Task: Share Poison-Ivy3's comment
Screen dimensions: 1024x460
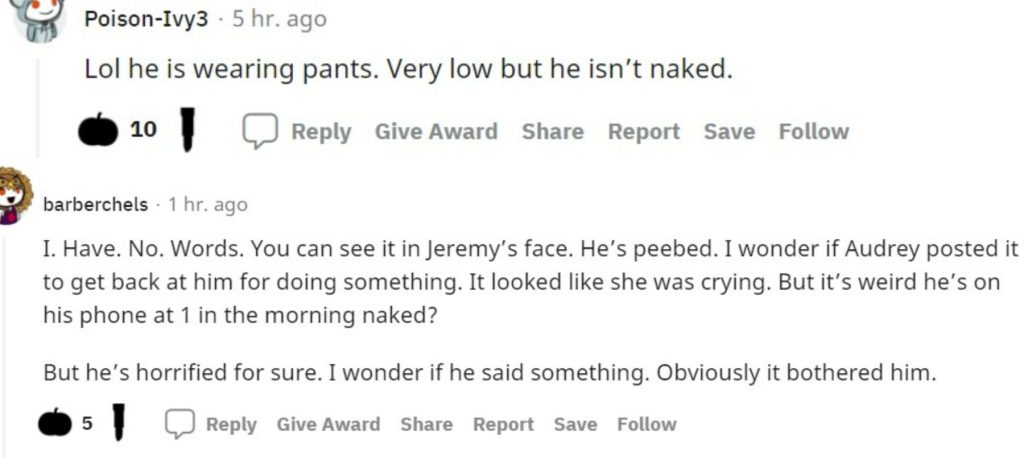Action: (x=552, y=131)
